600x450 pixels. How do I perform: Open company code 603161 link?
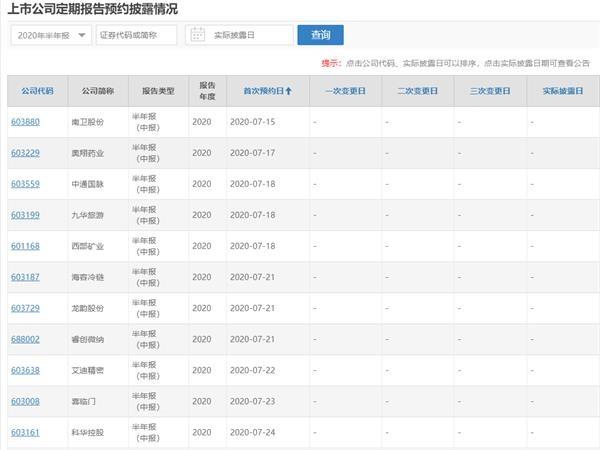25,432
